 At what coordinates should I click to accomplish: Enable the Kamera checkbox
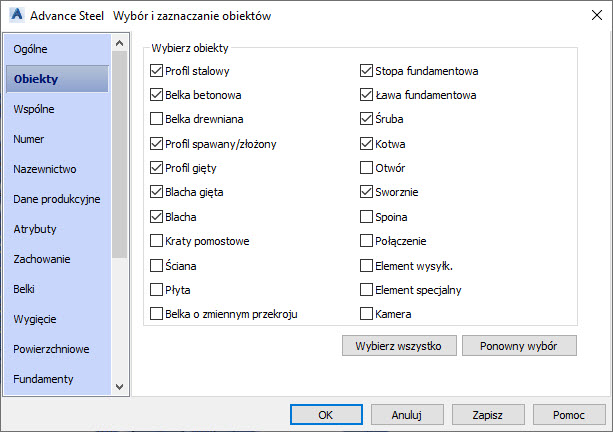(367, 314)
